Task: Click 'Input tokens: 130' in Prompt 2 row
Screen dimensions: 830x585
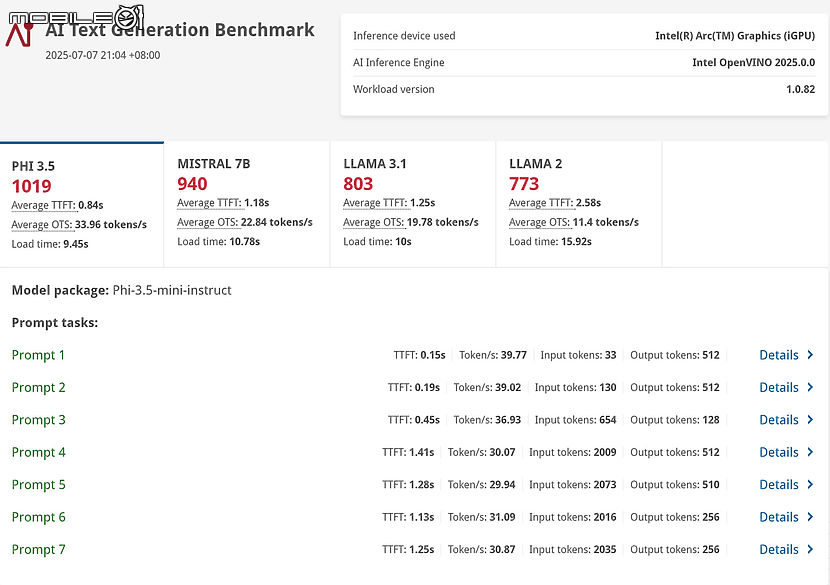Action: (x=575, y=388)
